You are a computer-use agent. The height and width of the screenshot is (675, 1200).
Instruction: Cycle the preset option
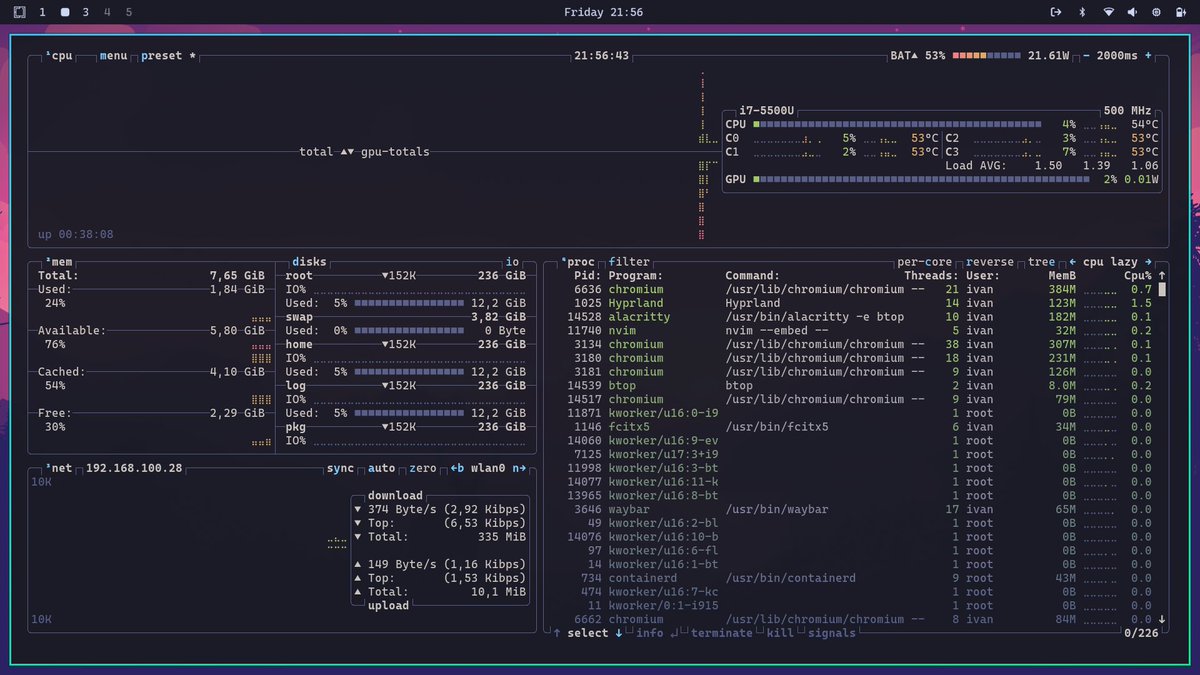coord(168,56)
